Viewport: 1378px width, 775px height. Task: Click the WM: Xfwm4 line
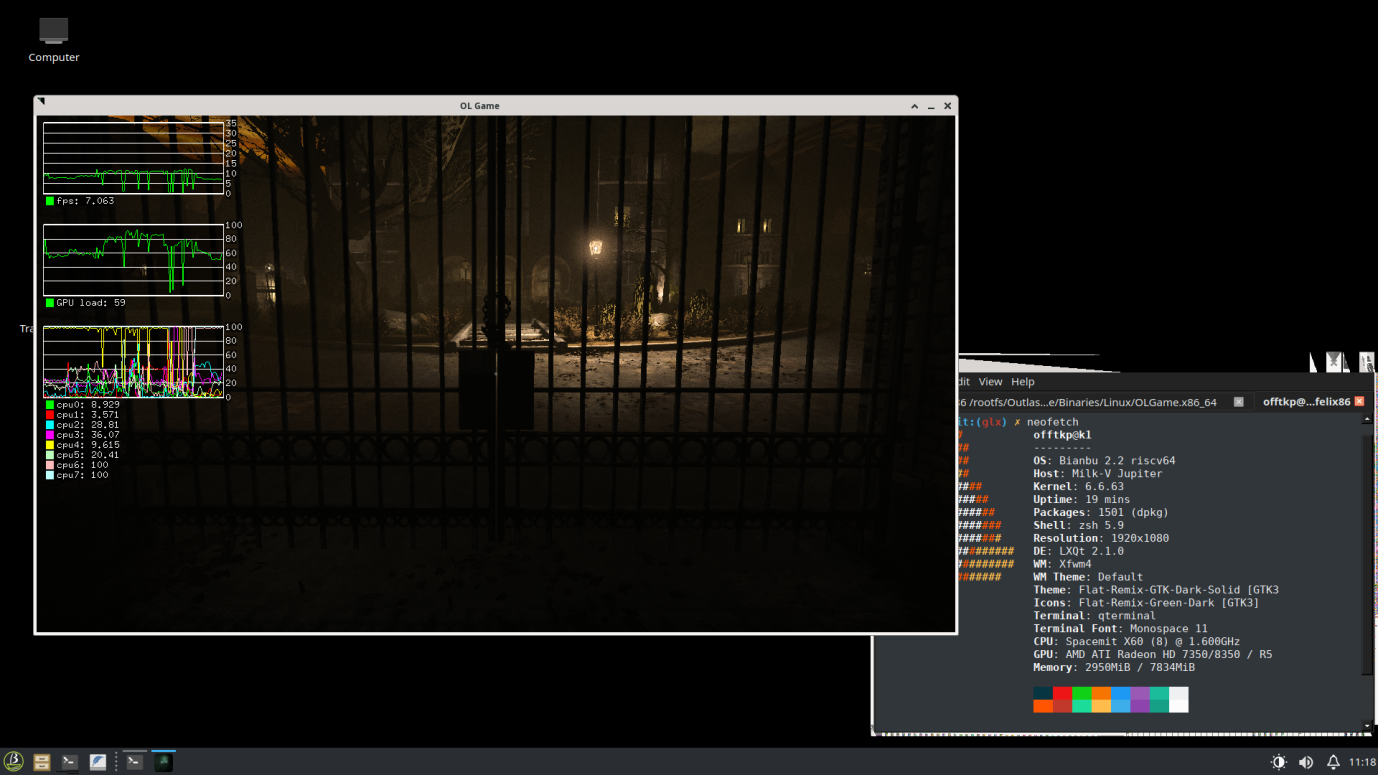click(x=1062, y=565)
